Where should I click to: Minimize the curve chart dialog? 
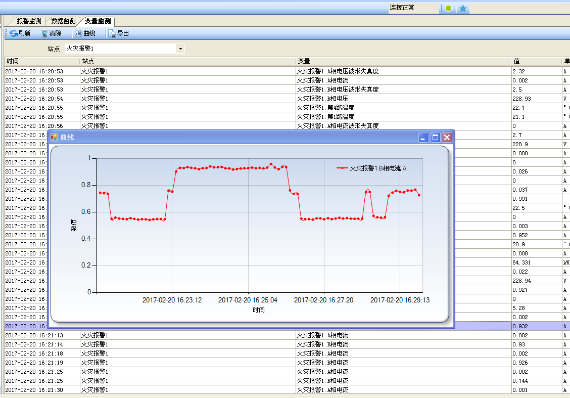pos(423,137)
